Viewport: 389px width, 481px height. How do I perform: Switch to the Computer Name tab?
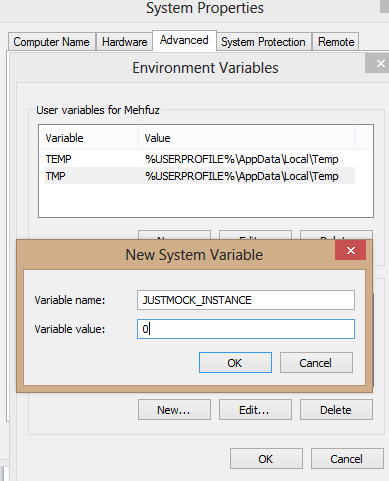52,42
